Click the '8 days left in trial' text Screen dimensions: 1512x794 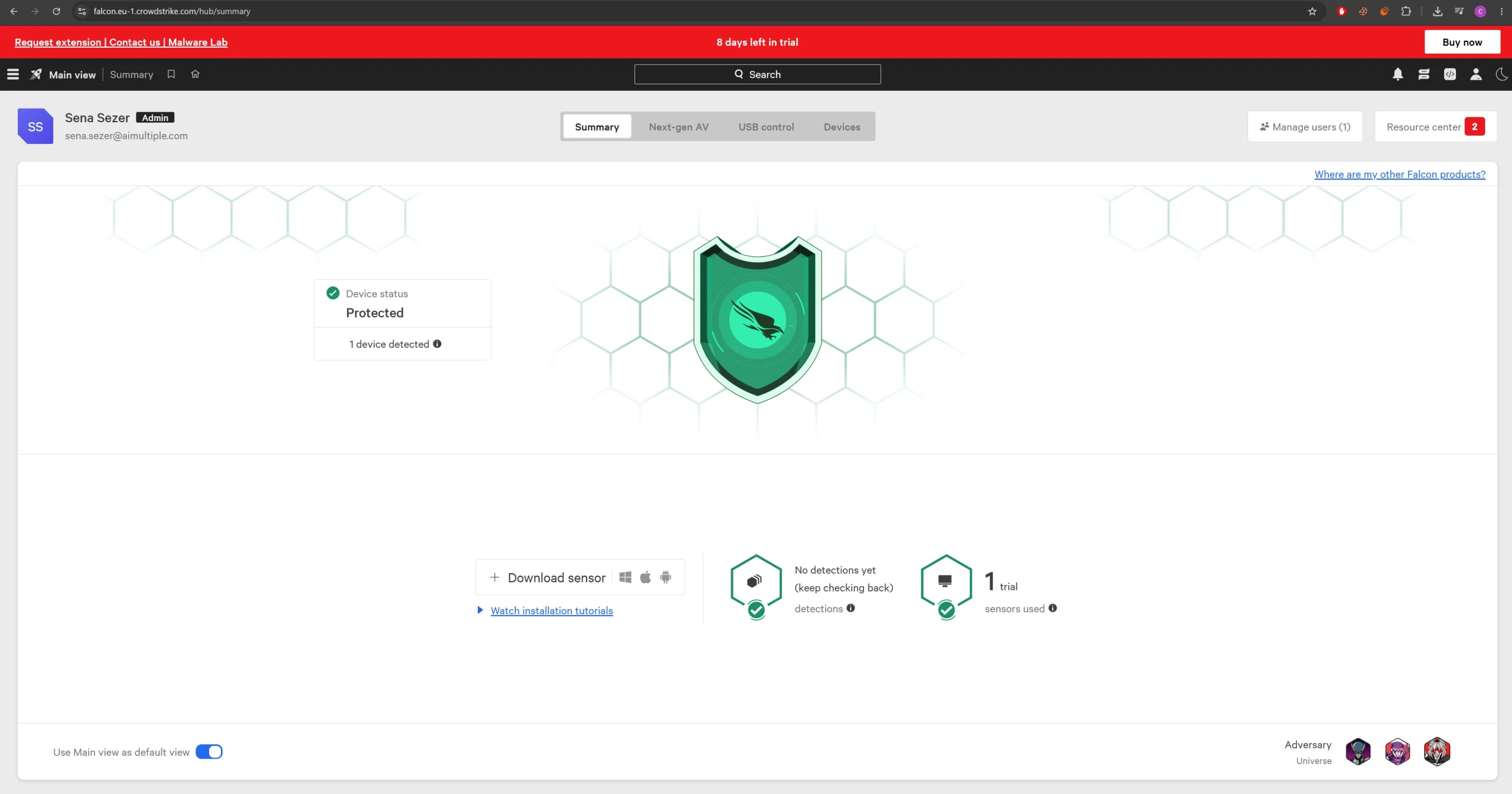coord(757,42)
